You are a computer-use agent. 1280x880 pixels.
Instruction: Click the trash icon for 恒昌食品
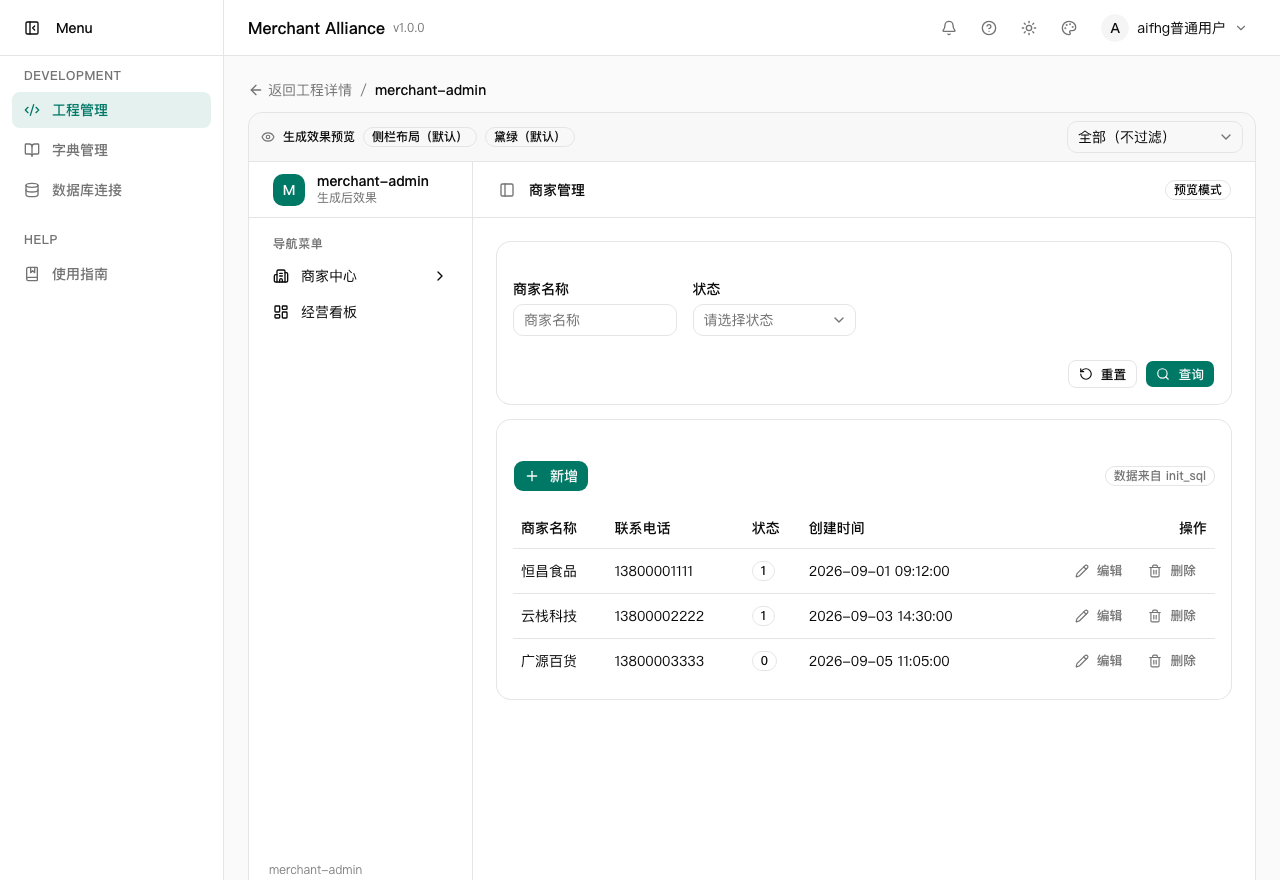[1155, 571]
